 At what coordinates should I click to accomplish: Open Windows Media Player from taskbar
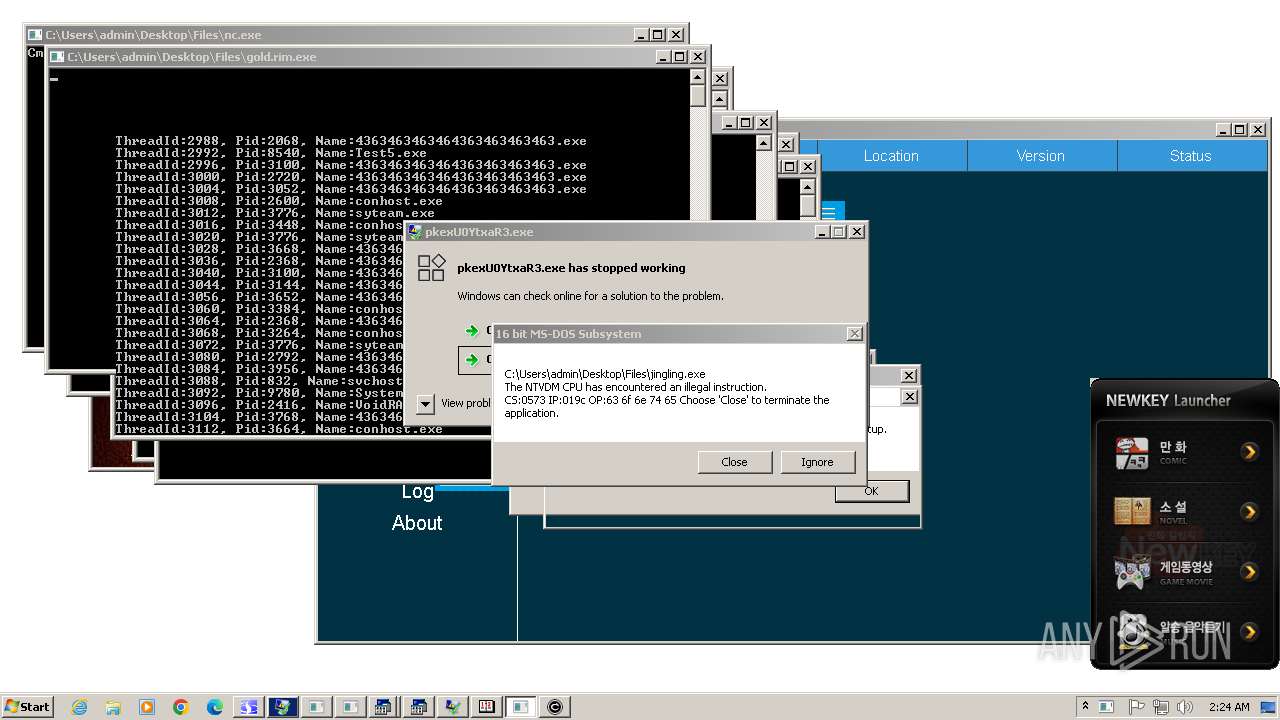tap(147, 707)
